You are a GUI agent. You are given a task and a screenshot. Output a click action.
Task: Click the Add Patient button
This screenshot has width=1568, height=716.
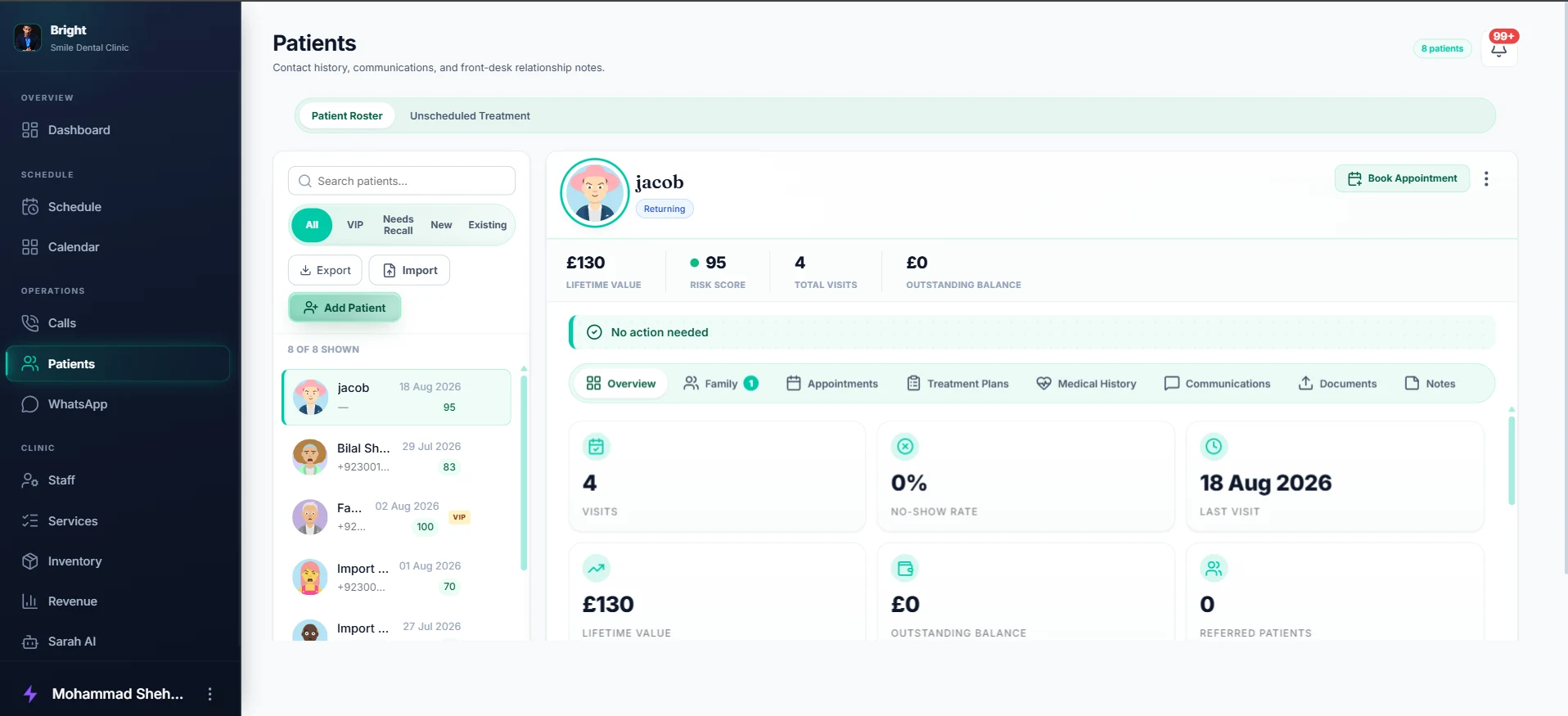(345, 308)
